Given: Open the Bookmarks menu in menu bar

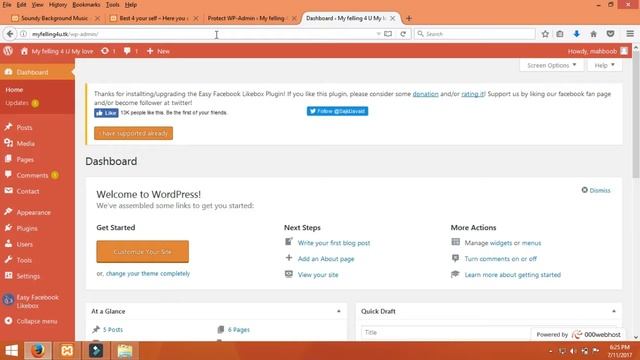Looking at the screenshot, I should coord(86,5).
